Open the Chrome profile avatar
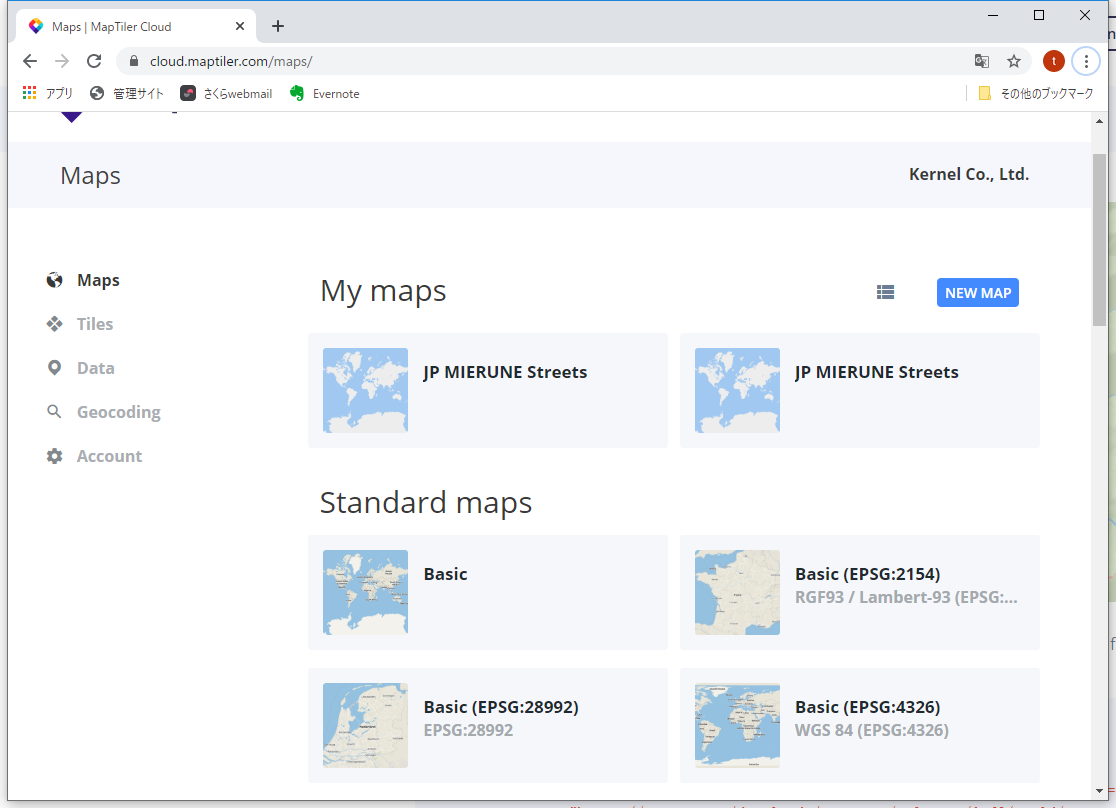1116x808 pixels. pos(1053,61)
